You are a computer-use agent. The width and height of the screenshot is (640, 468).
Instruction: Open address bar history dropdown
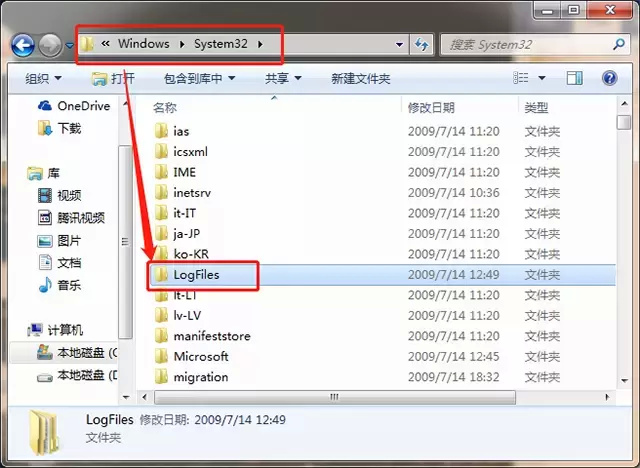[x=399, y=44]
